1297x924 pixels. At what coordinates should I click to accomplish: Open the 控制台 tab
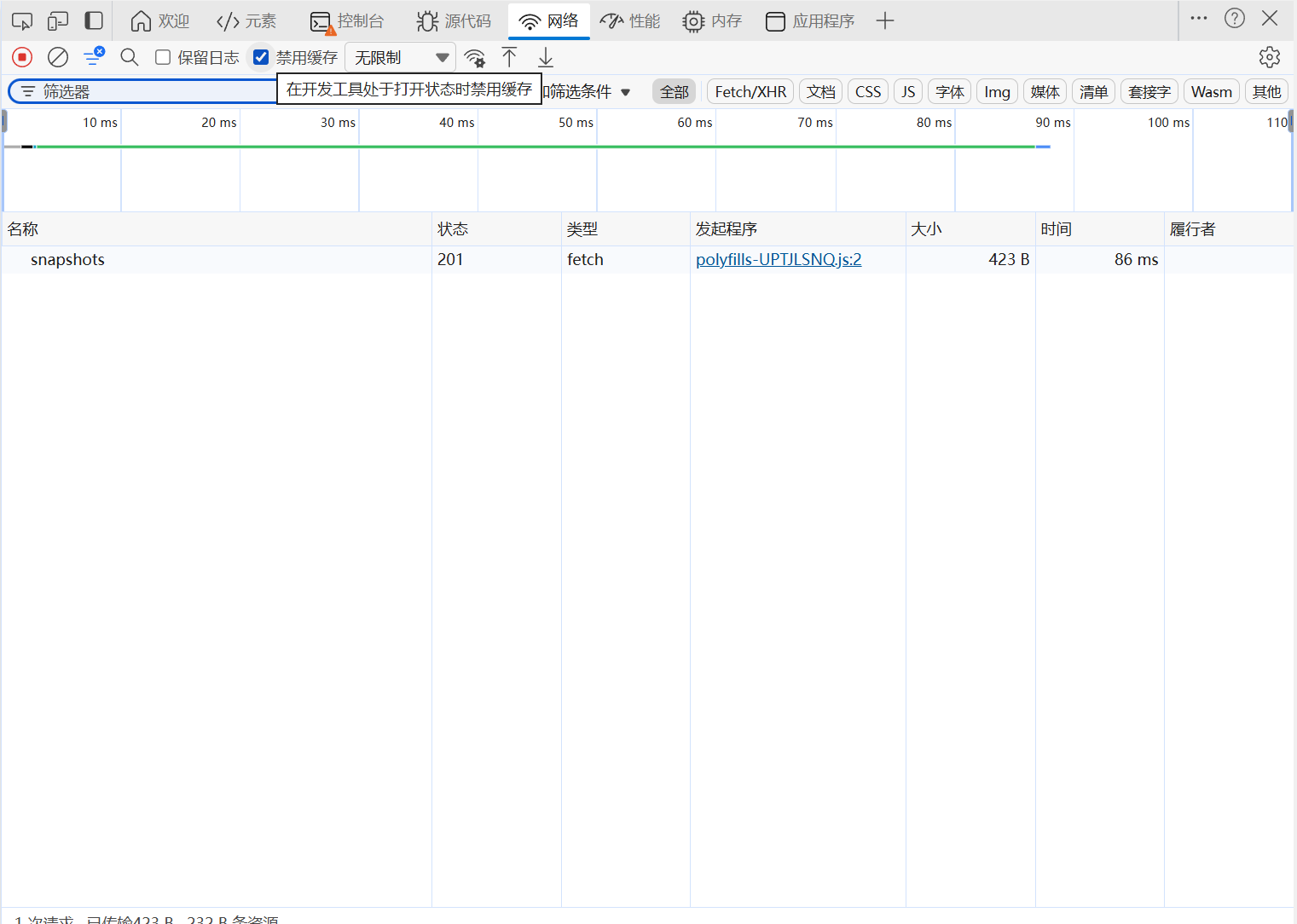(x=347, y=20)
